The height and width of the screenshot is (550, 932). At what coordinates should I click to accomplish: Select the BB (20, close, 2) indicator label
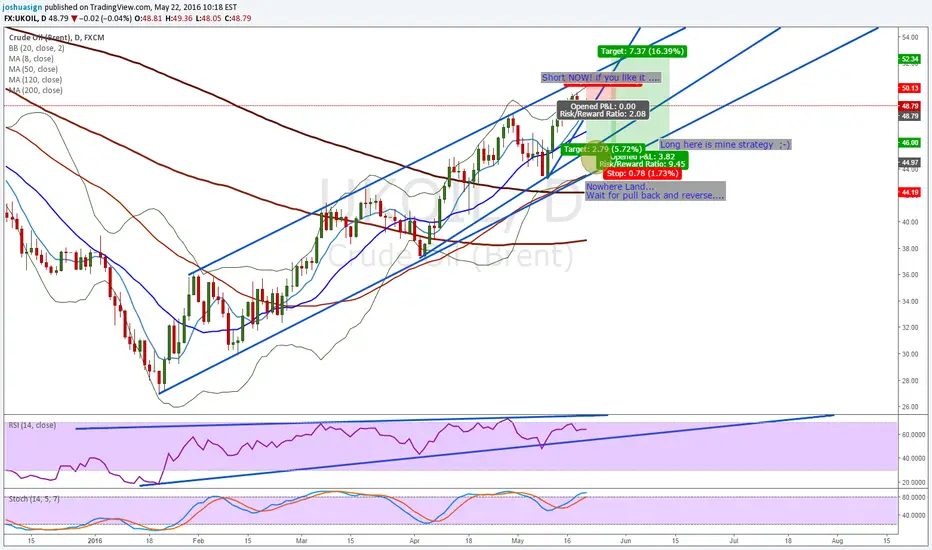pos(36,48)
